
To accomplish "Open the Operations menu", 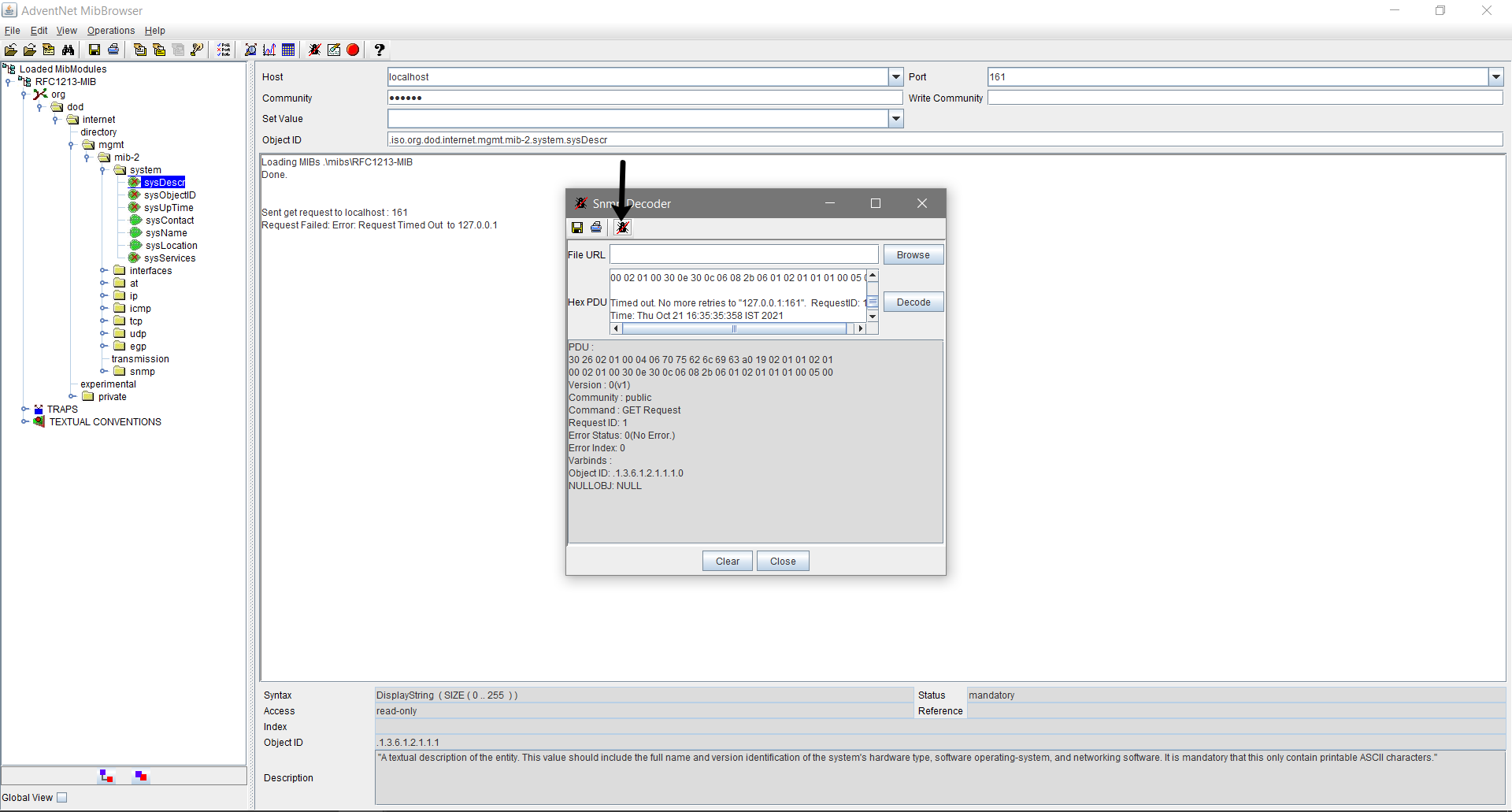I will [x=110, y=31].
